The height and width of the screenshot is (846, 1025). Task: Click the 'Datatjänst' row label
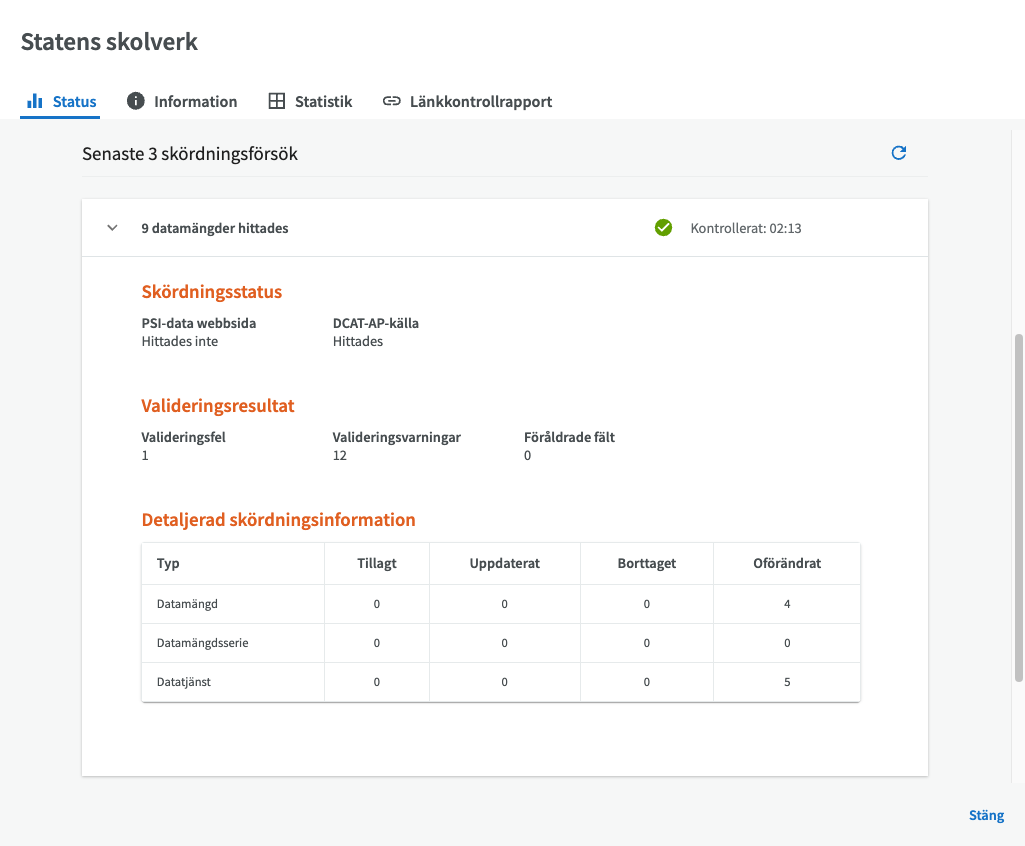click(184, 682)
